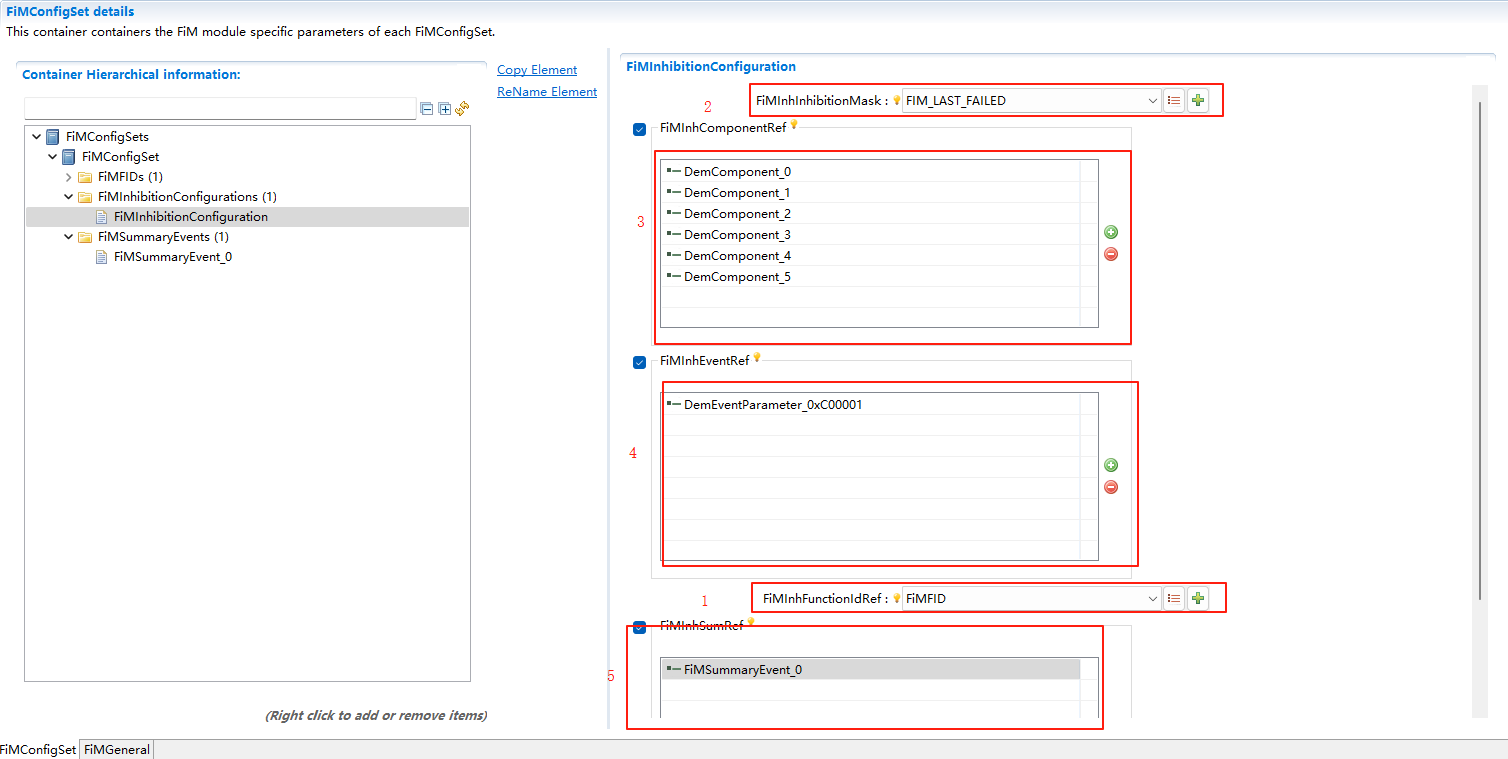
Task: Click the green plus next to FiMInhFunctionIdRef
Action: click(1197, 597)
